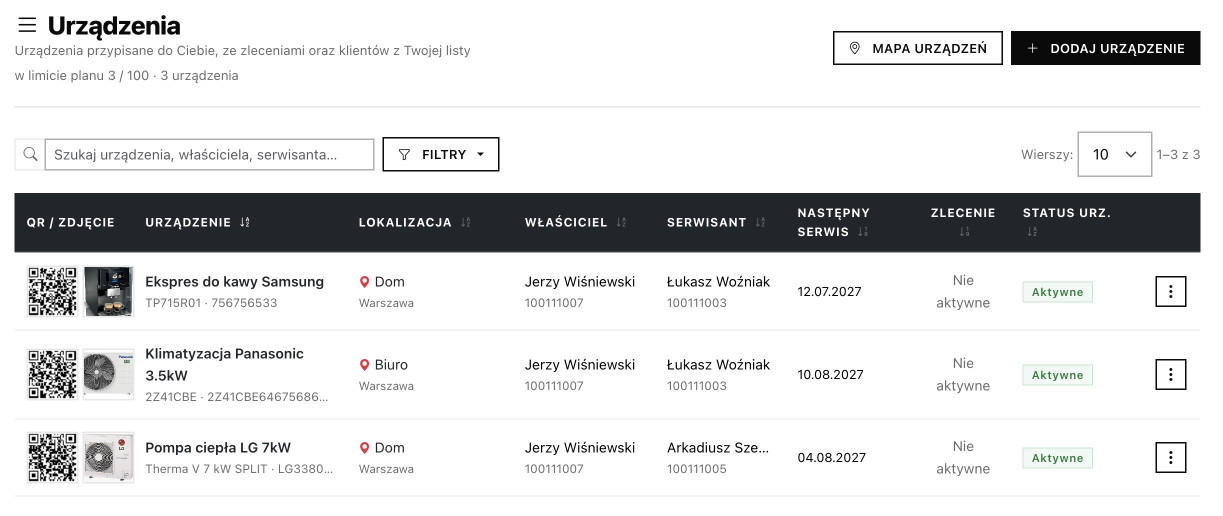Sort by Właściciel column
Image resolution: width=1223 pixels, height=516 pixels.
coord(622,223)
